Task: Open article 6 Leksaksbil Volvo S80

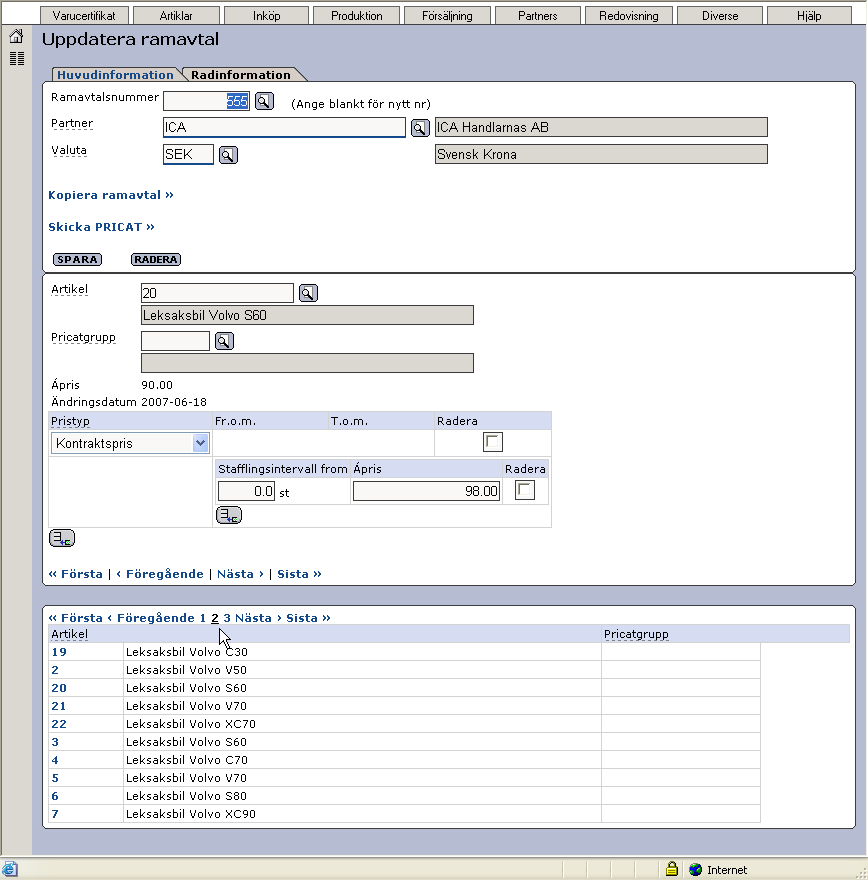Action: pyautogui.click(x=55, y=795)
